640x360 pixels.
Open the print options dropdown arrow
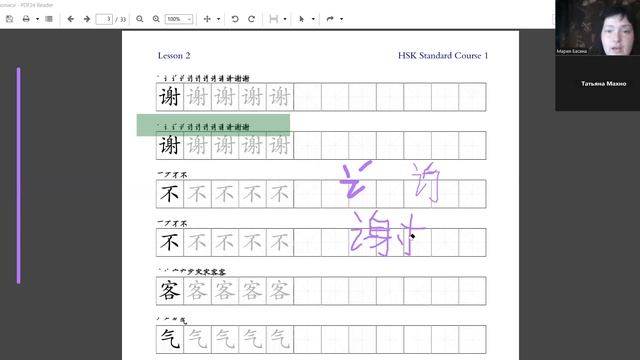tap(37, 19)
